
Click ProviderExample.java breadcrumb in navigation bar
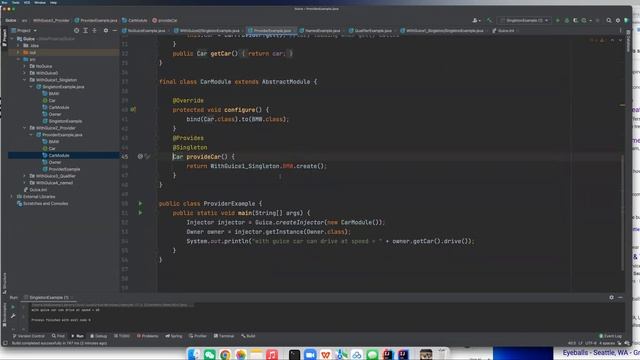(96, 20)
